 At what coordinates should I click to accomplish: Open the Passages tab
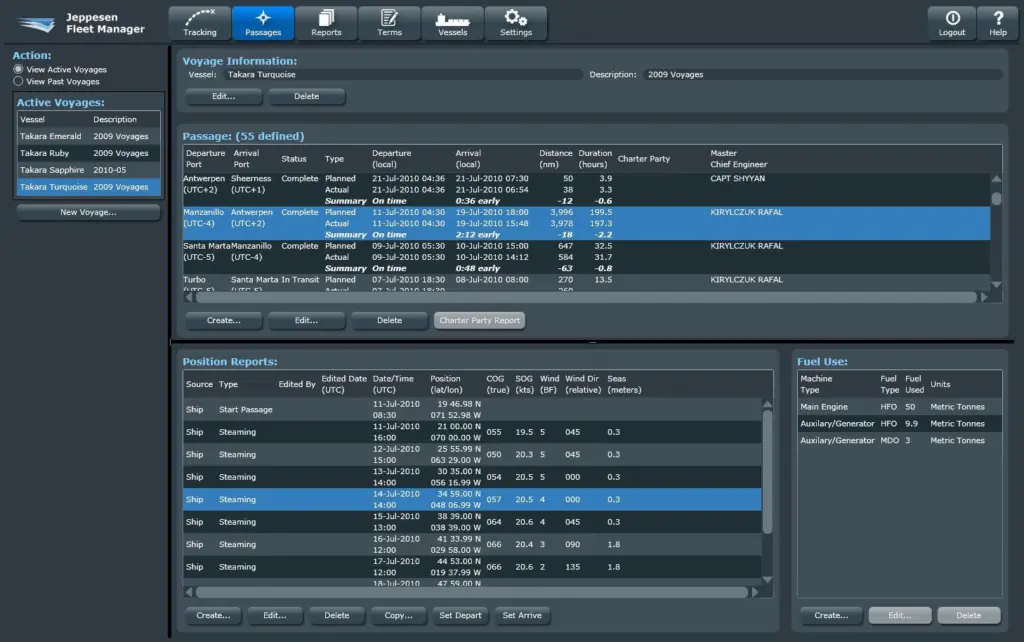coord(263,23)
